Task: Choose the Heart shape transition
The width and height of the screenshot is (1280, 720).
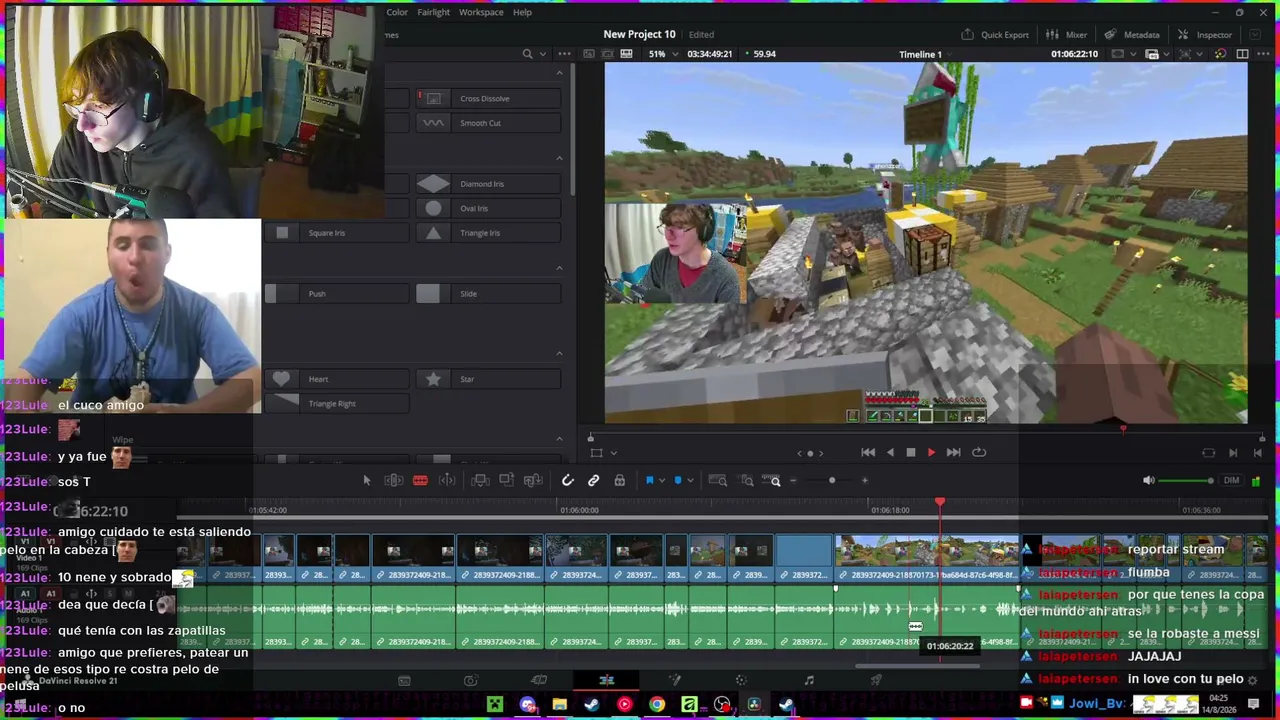Action: pos(336,379)
